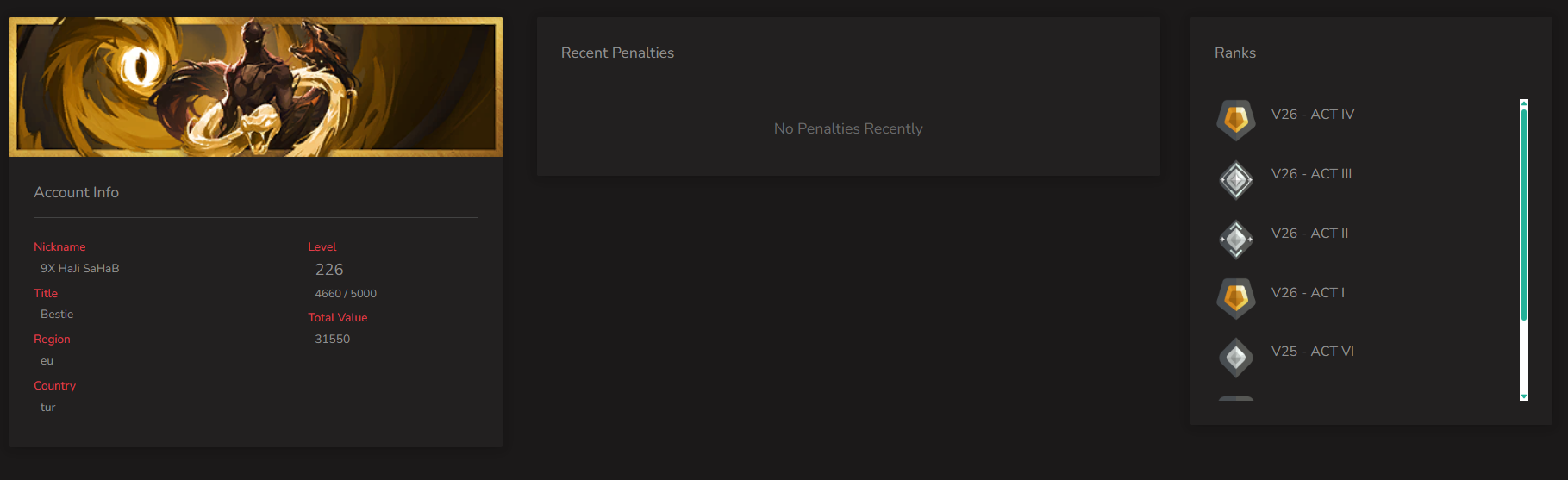Click the nickname 9X HaJi SaHaB
Viewport: 1568px width, 480px height.
[x=79, y=268]
